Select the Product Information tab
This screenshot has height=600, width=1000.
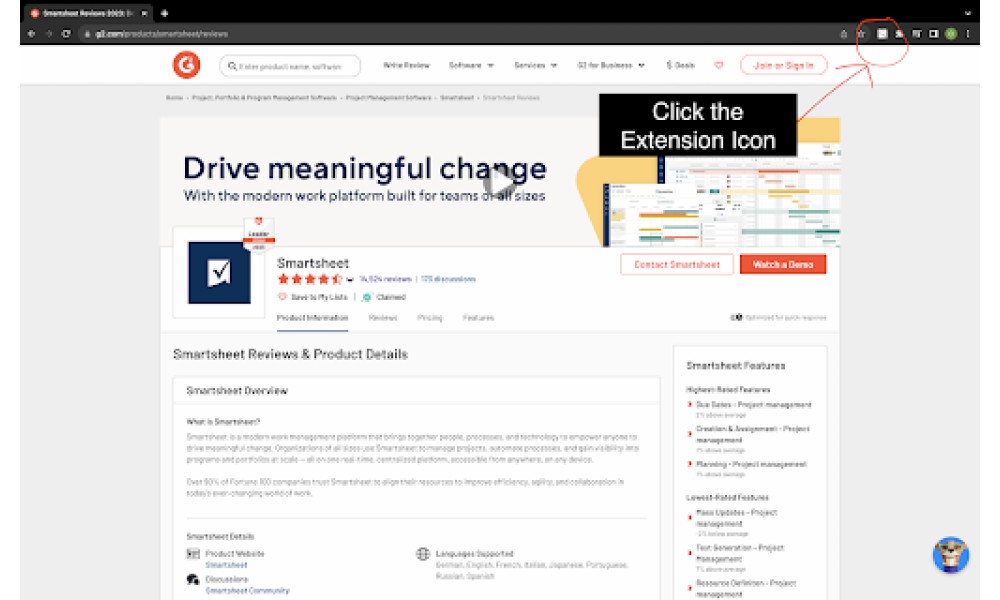pyautogui.click(x=312, y=318)
